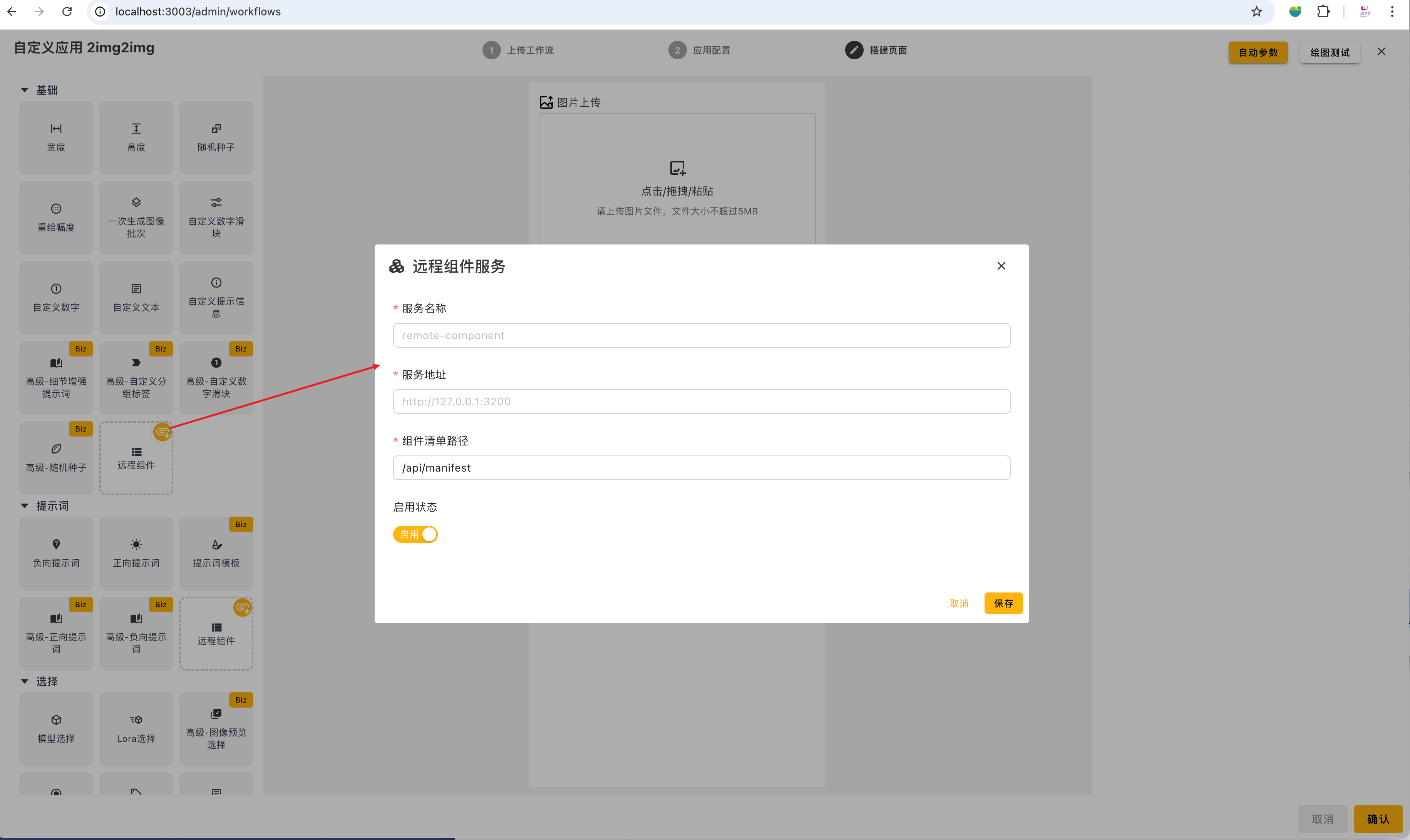Viewport: 1410px width, 840px height.
Task: Click the custom number slider (自定义数字滑块) icon
Action: pos(216,202)
